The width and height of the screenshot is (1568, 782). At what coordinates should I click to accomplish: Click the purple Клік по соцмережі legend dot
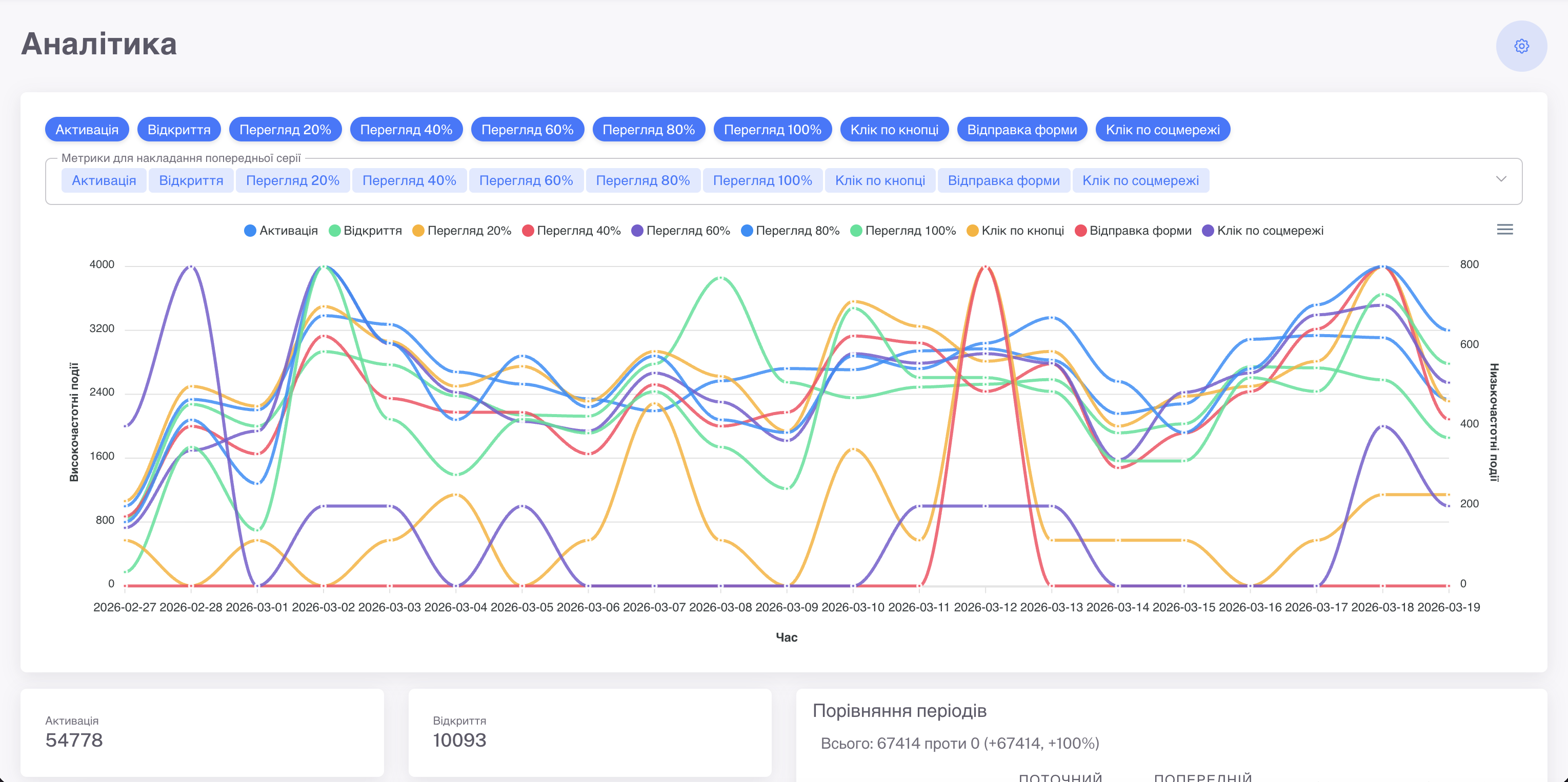[1208, 231]
